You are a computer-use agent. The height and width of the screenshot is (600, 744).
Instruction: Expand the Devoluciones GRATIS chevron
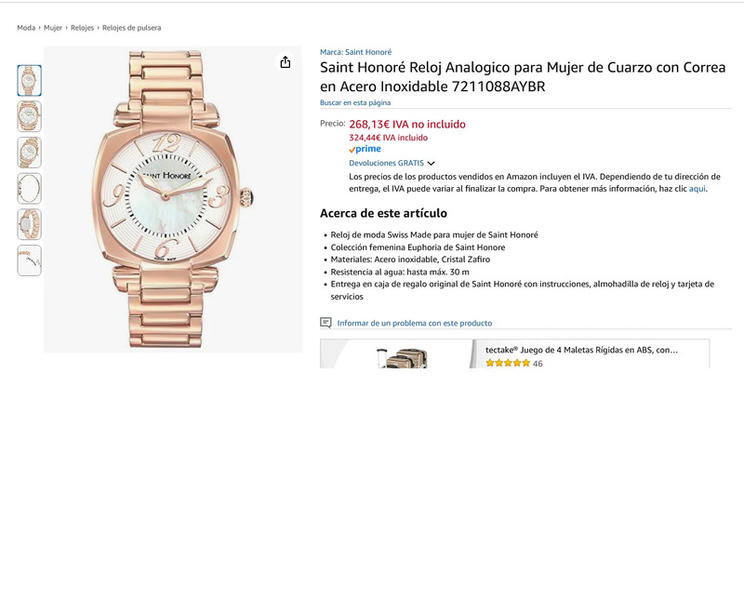click(x=431, y=163)
